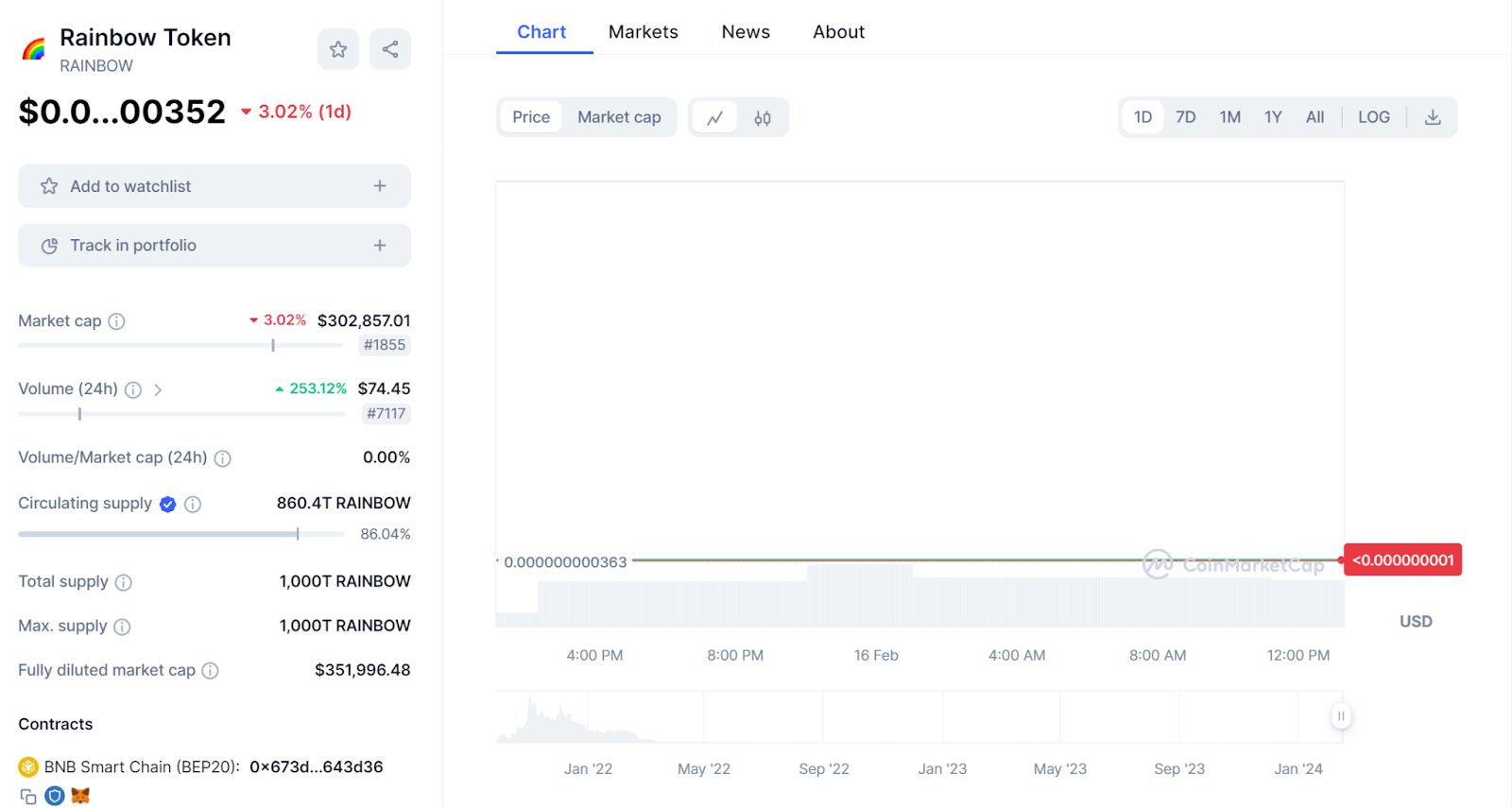Add token to MetaMask fox icon
This screenshot has width=1512, height=808.
coord(80,797)
